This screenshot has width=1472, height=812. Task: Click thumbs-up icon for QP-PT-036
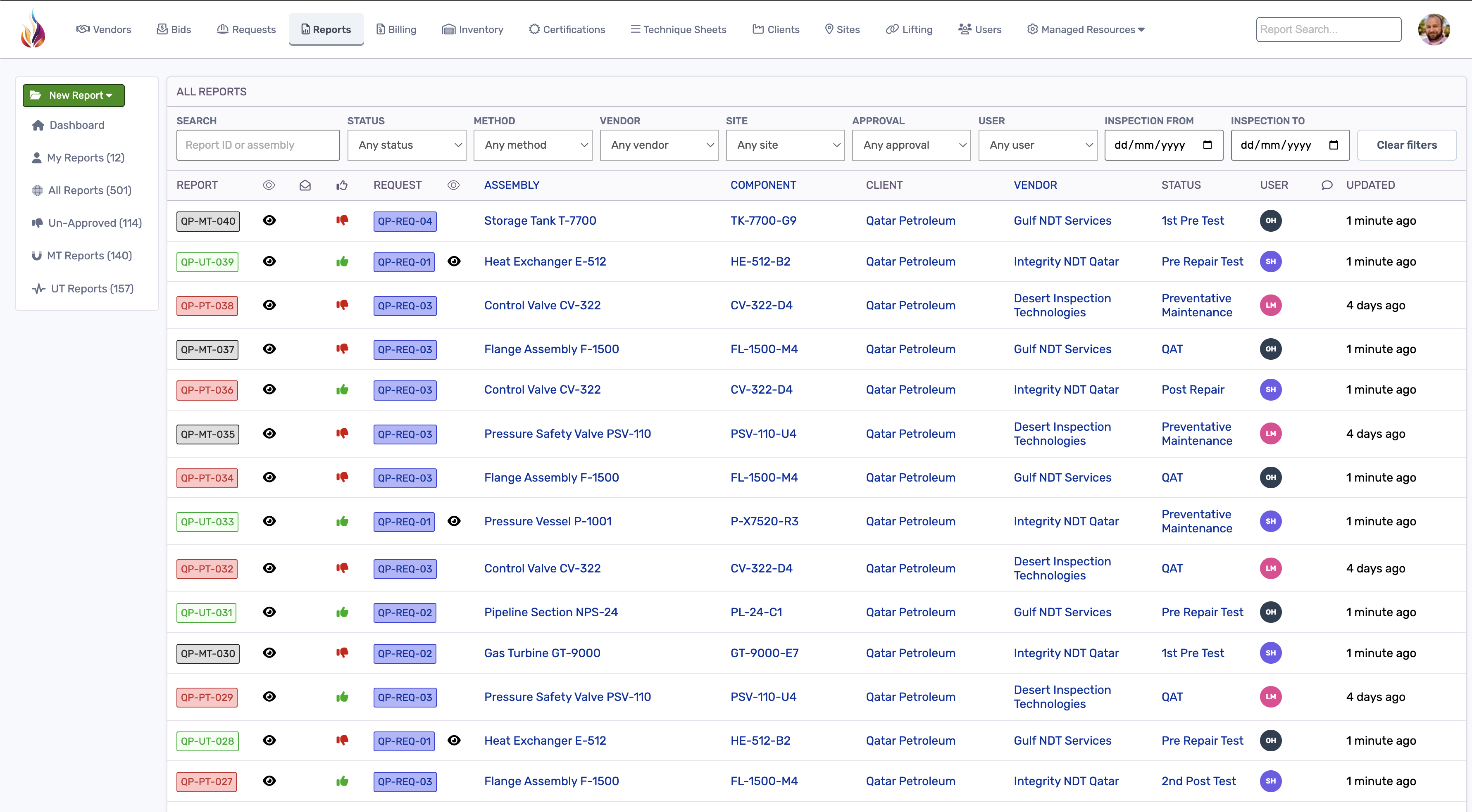point(342,389)
